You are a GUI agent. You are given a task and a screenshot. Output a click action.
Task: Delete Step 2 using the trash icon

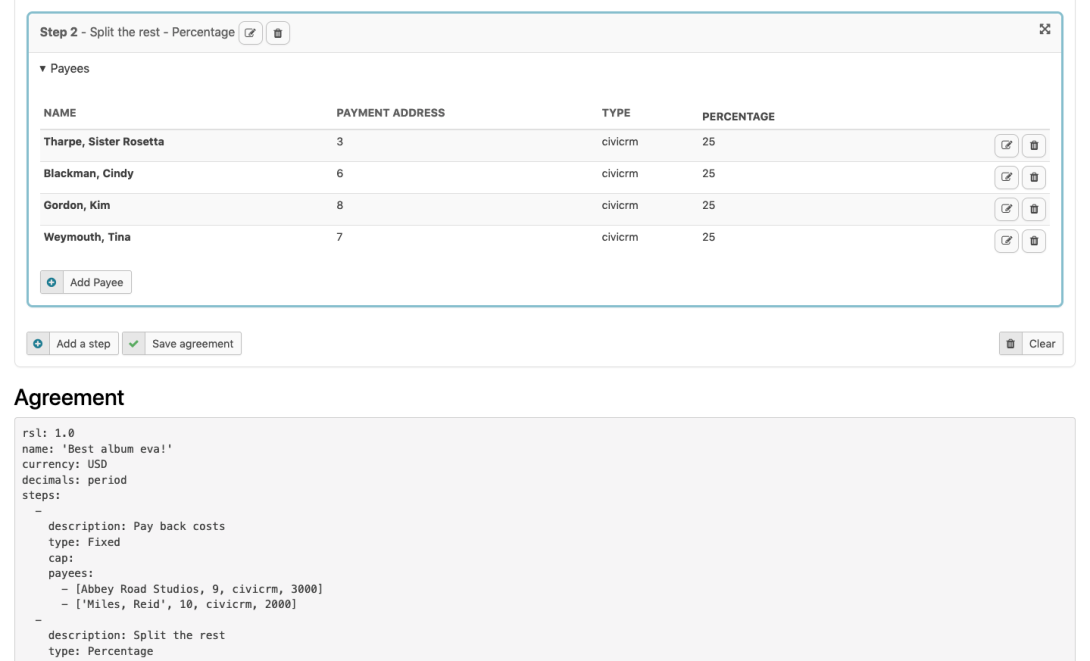point(278,32)
